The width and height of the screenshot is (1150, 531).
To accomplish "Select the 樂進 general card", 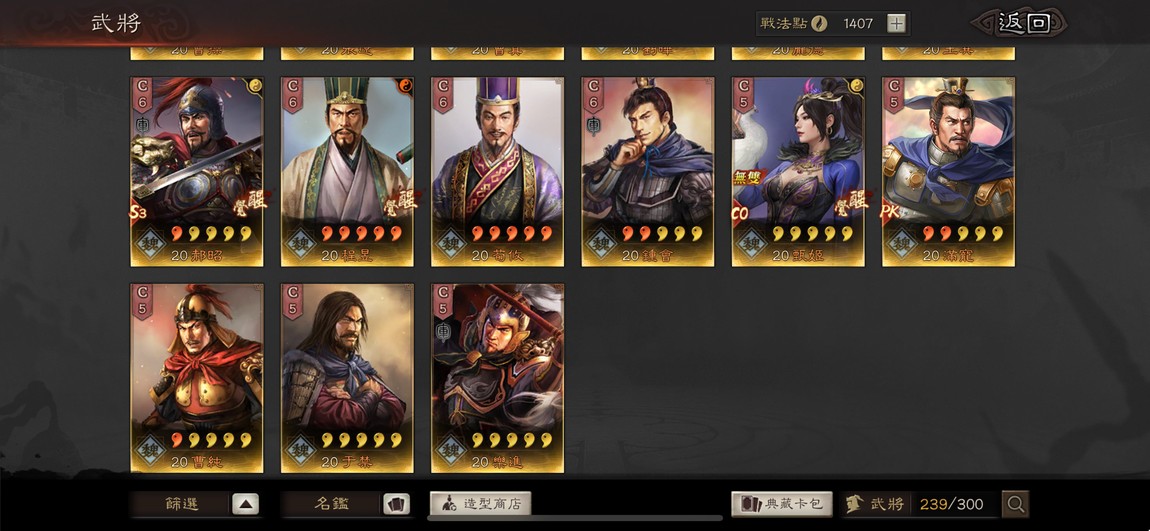I will click(x=497, y=378).
